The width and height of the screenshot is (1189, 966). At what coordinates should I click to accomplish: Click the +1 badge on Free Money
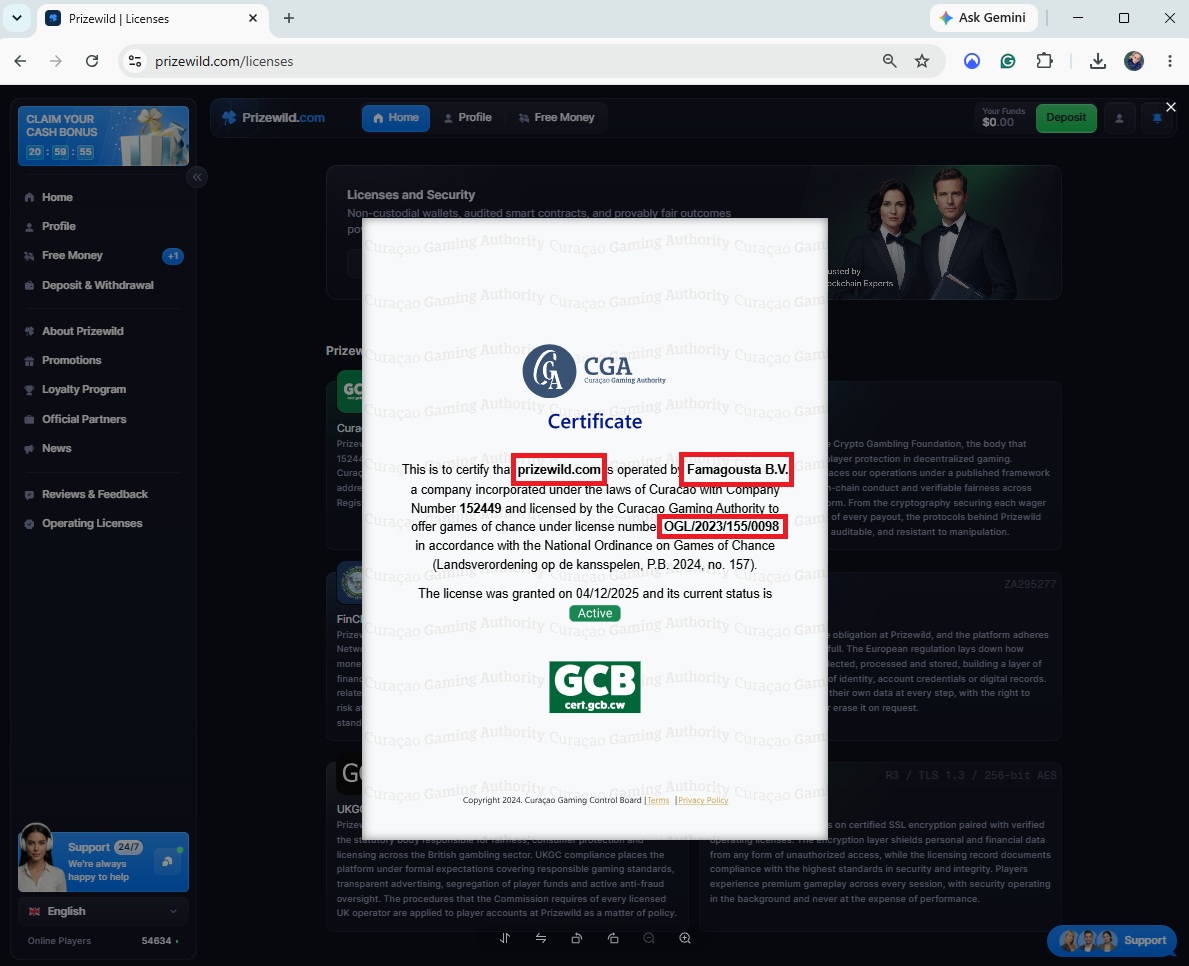[173, 256]
